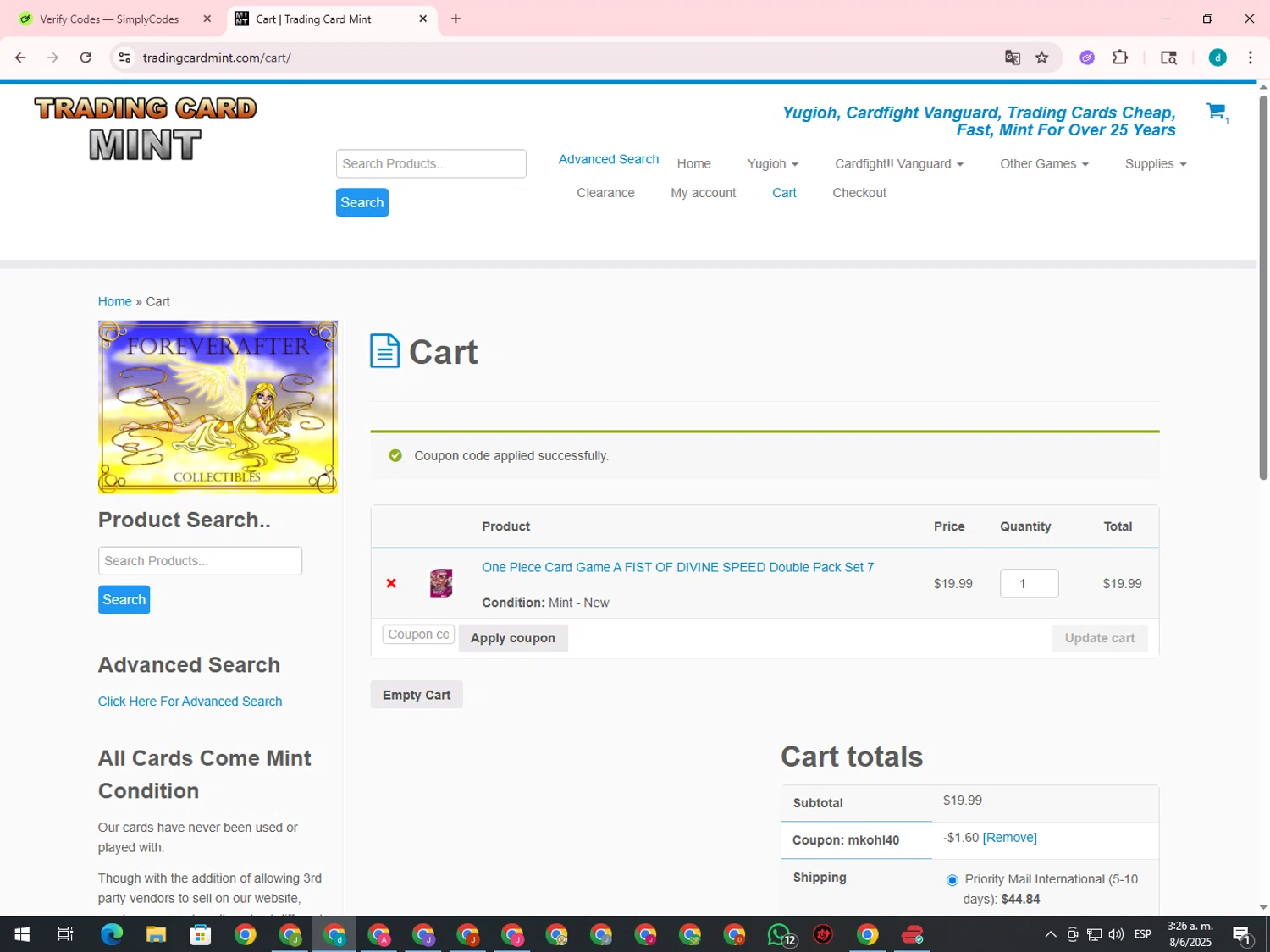Open a new browser tab
1270x952 pixels.
[x=456, y=19]
